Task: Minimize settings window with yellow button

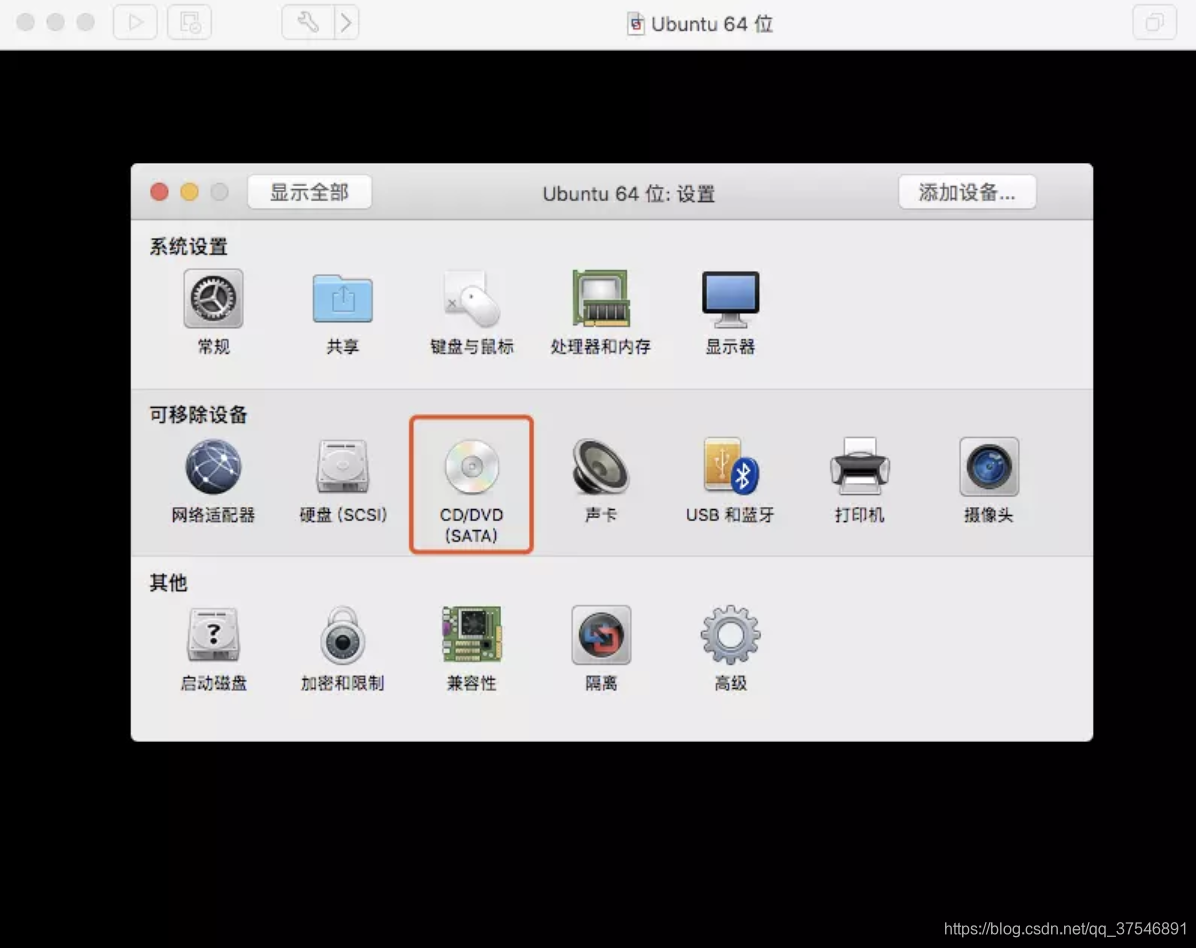Action: point(189,192)
